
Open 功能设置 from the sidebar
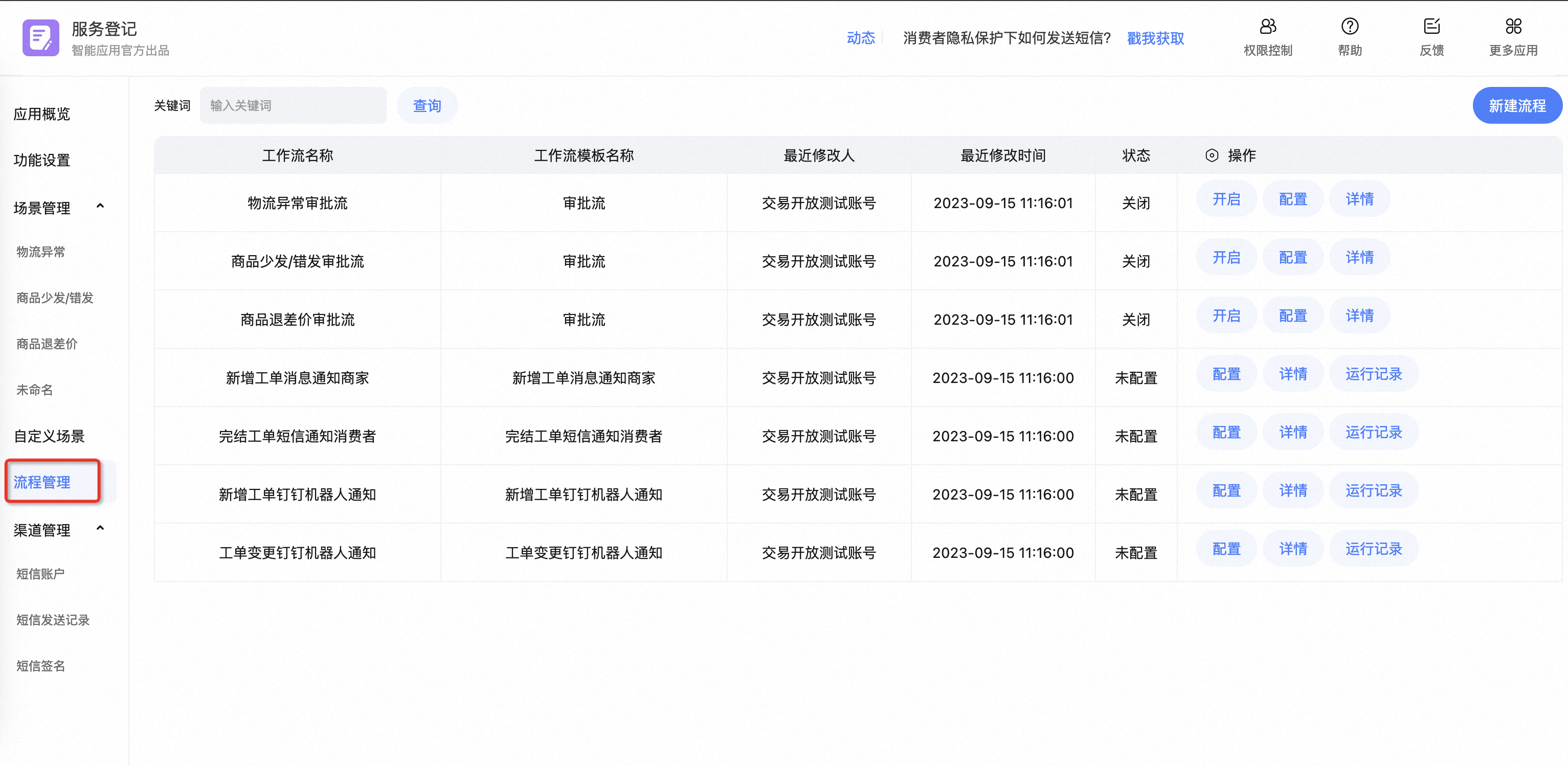point(42,160)
